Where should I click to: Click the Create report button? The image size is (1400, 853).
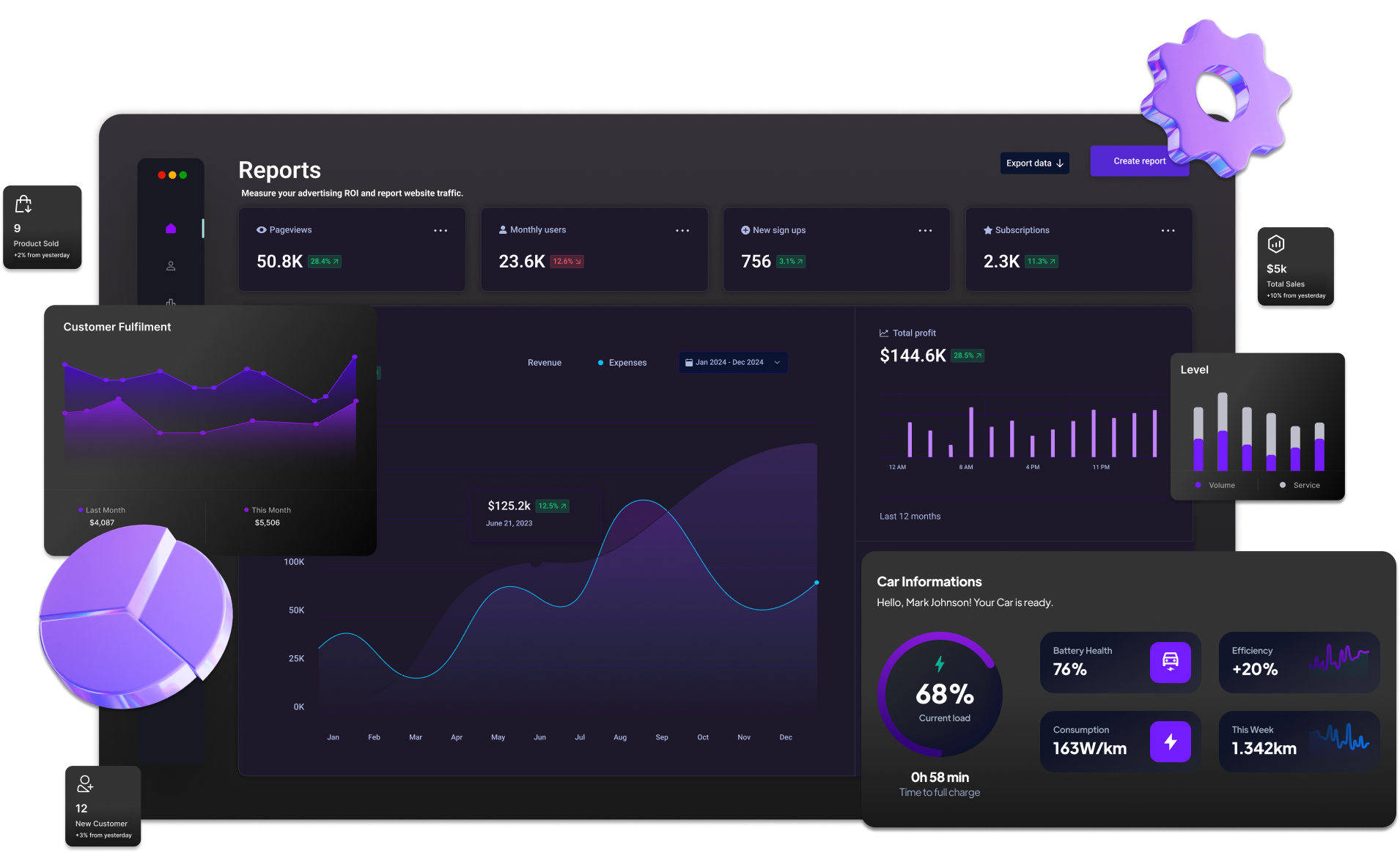1139,161
